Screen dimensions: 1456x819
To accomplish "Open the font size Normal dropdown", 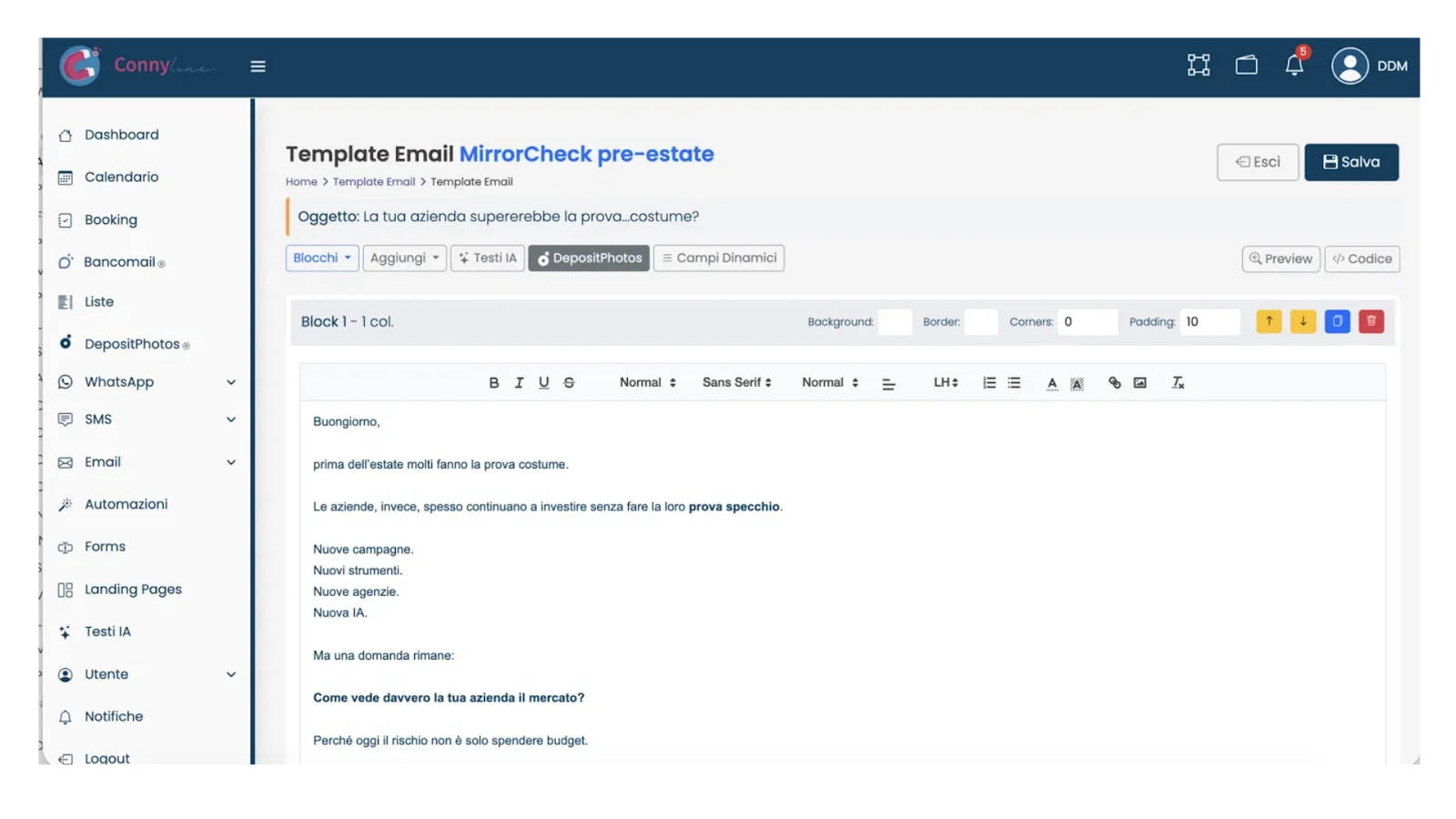I will pyautogui.click(x=830, y=383).
